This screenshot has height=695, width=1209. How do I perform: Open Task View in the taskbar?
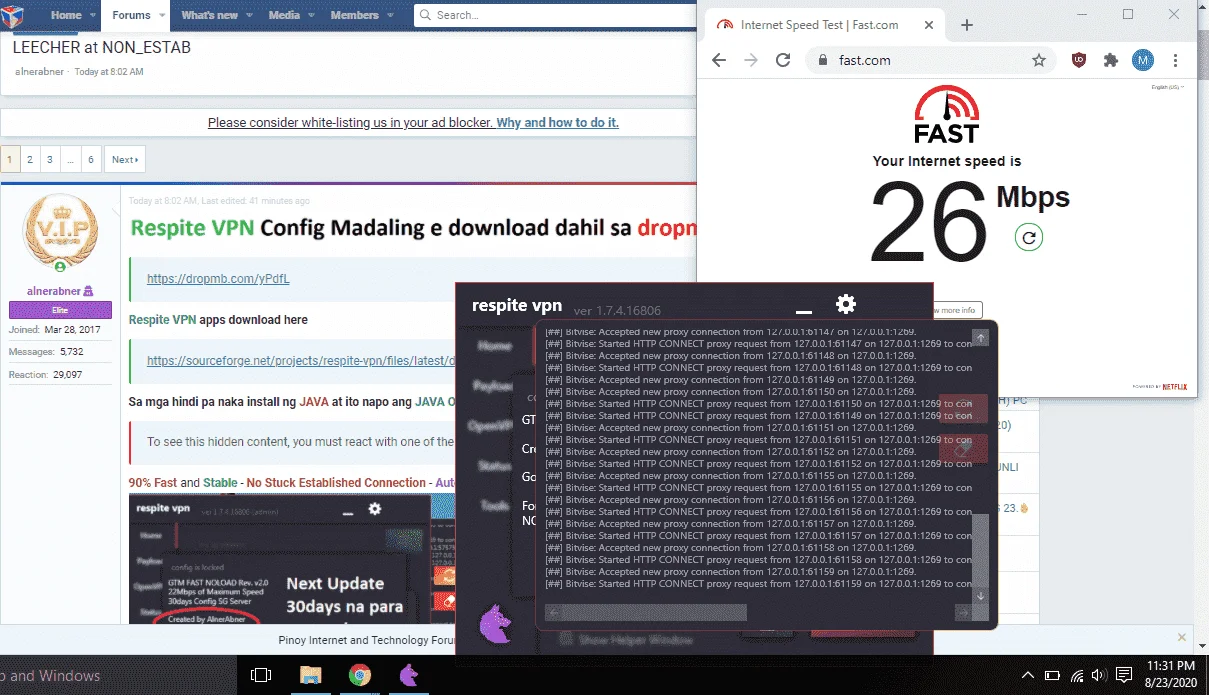(261, 675)
